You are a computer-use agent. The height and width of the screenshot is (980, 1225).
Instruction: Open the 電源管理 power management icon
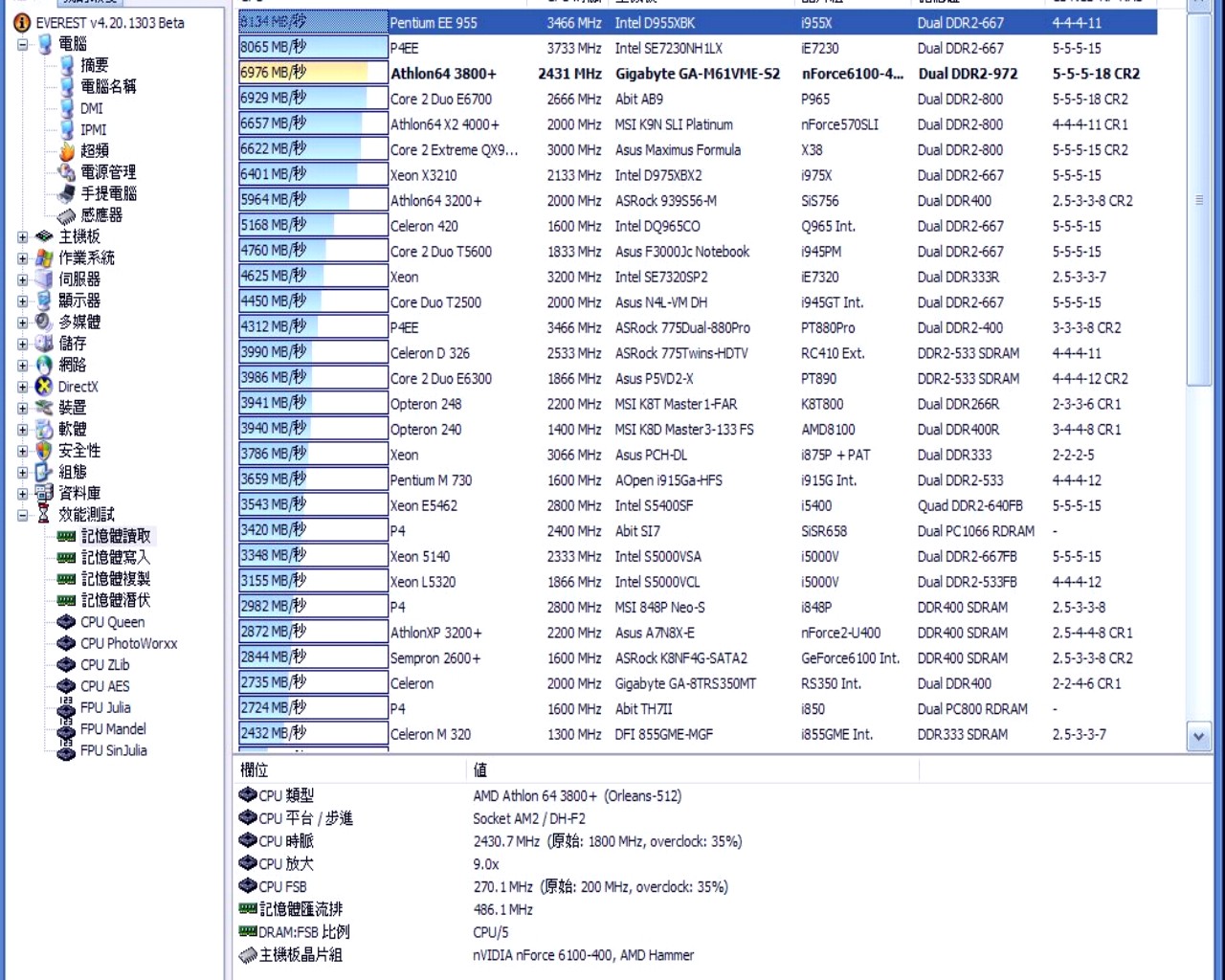[x=67, y=172]
